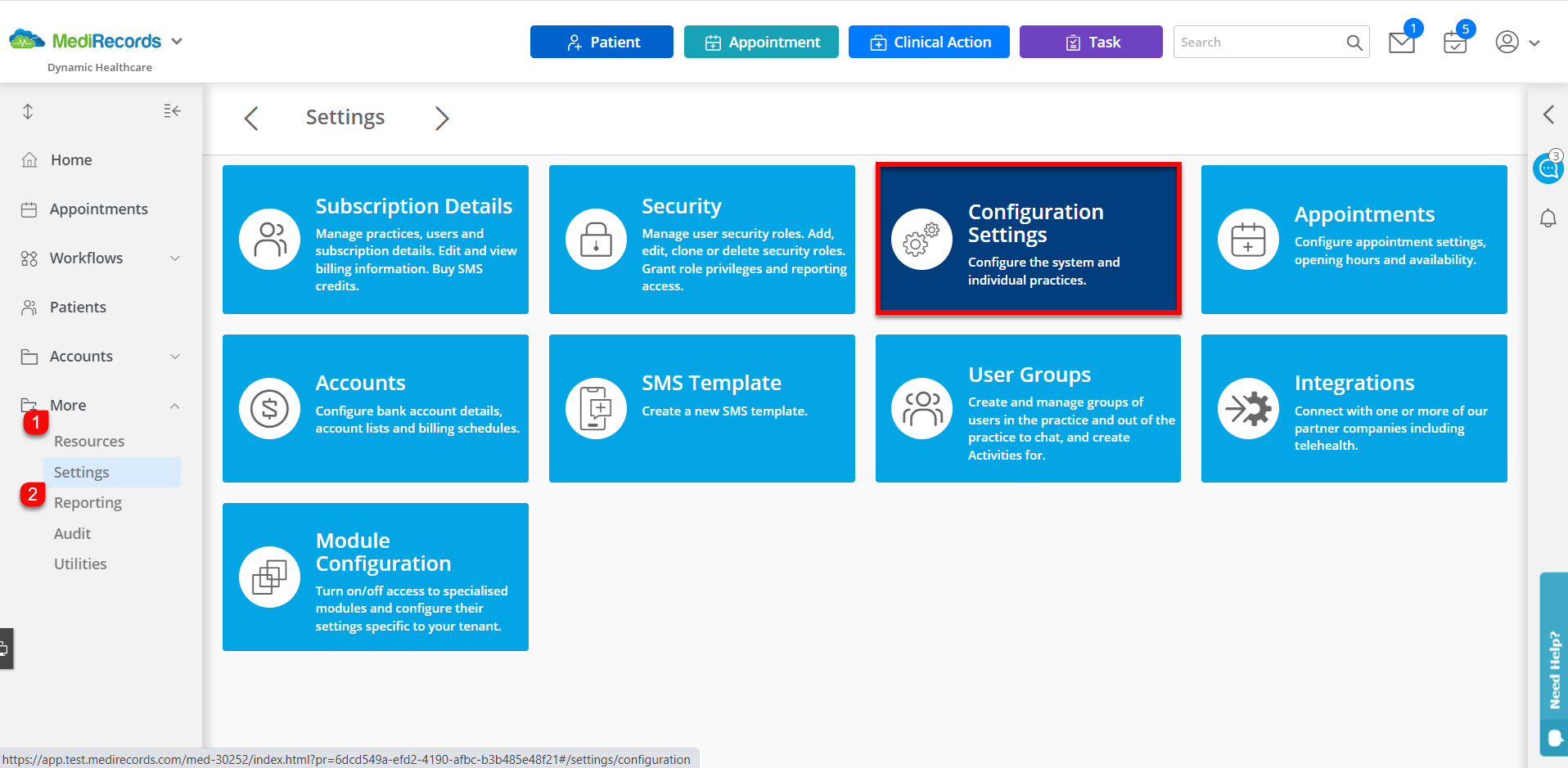
Task: Click the Accounts dollar sign icon
Action: coord(269,408)
